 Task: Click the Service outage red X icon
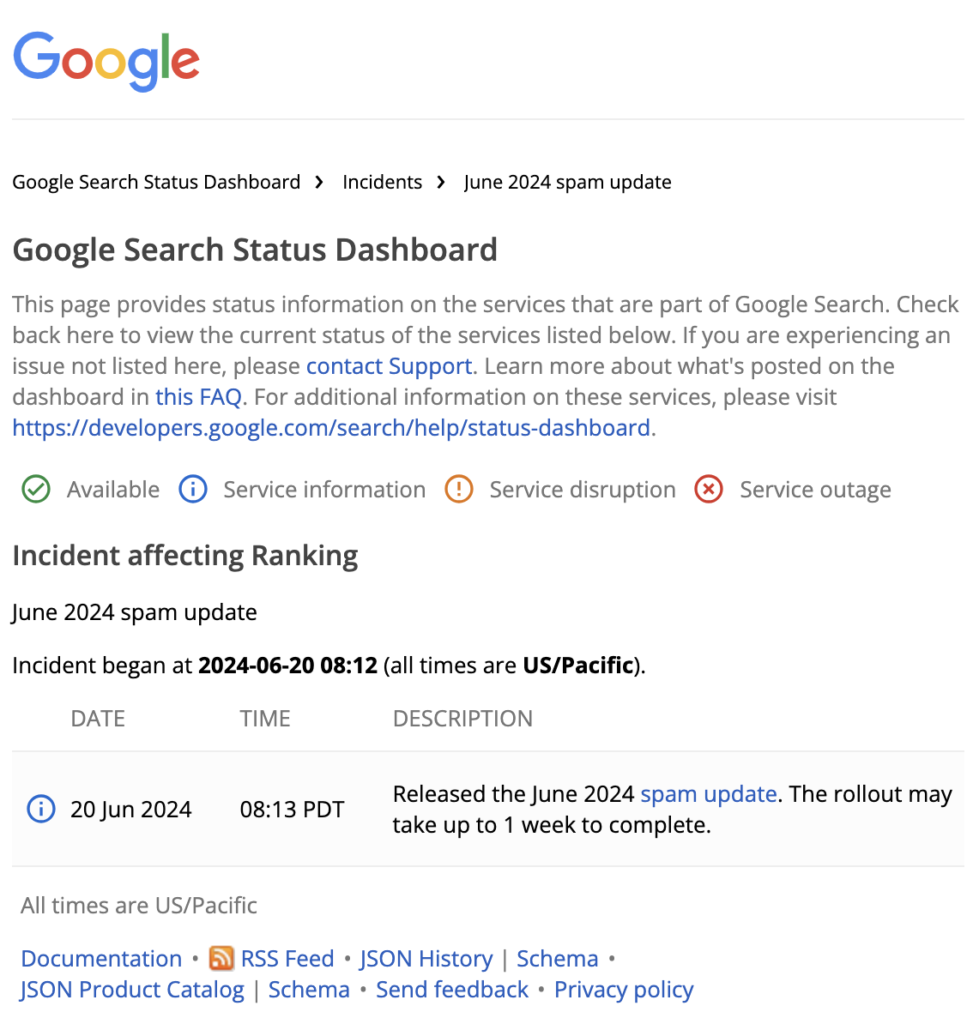tap(708, 489)
